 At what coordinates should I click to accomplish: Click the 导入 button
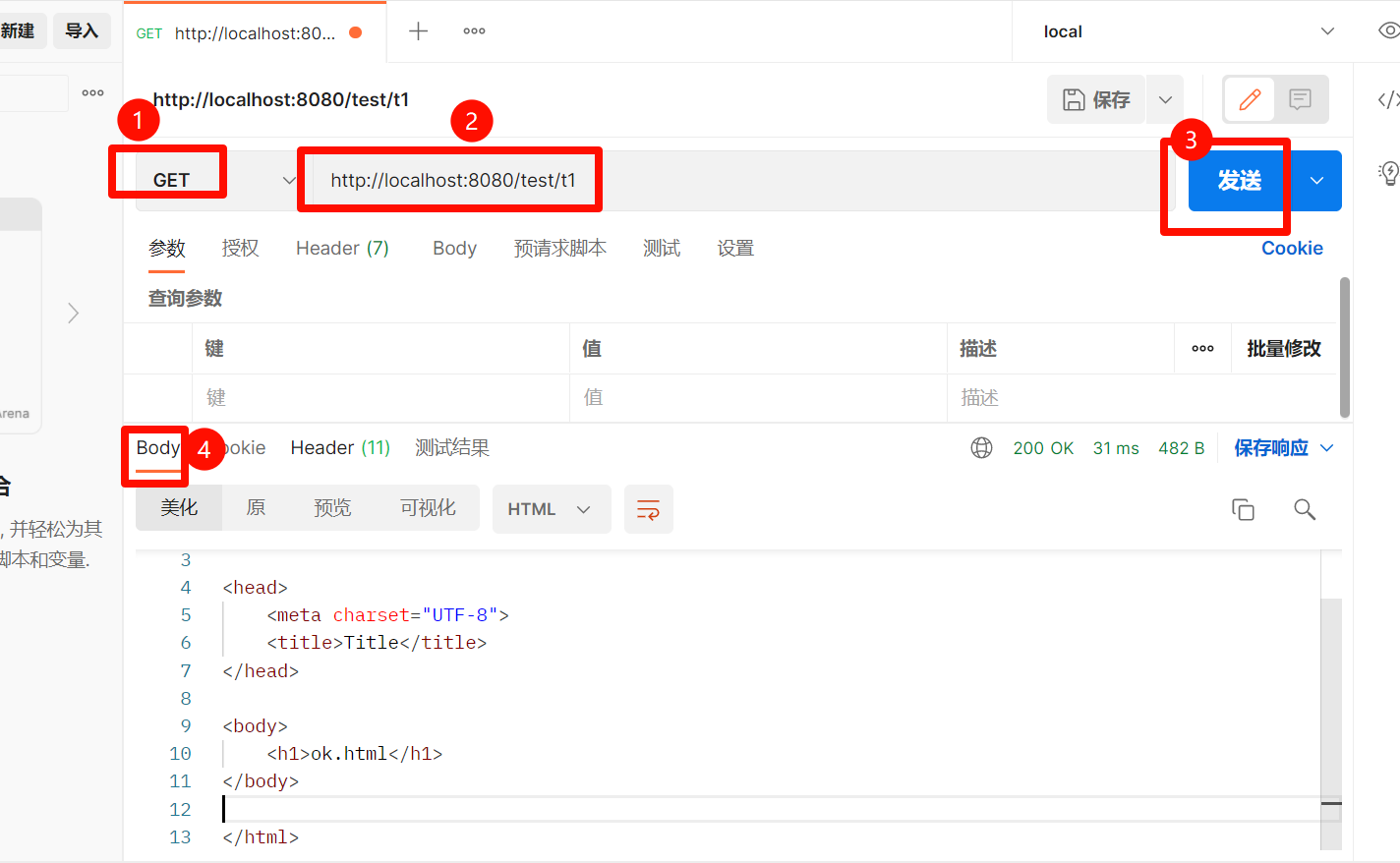click(82, 31)
